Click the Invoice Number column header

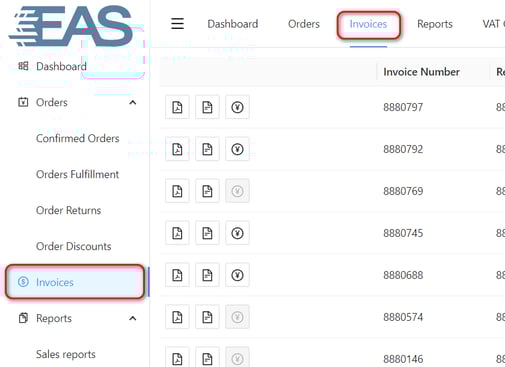421,72
